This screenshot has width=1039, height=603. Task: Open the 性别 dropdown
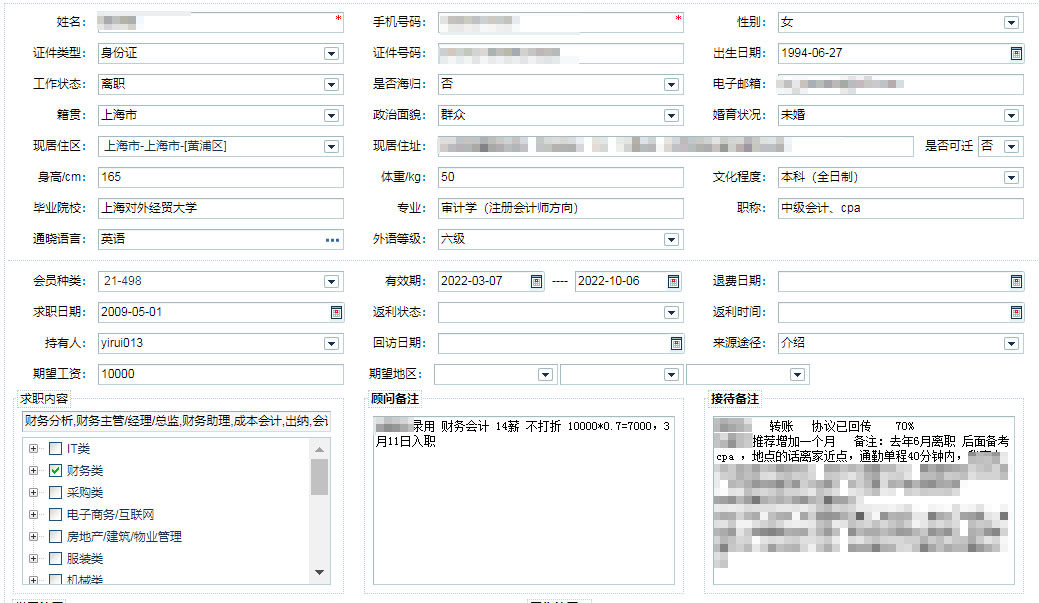(x=1011, y=23)
